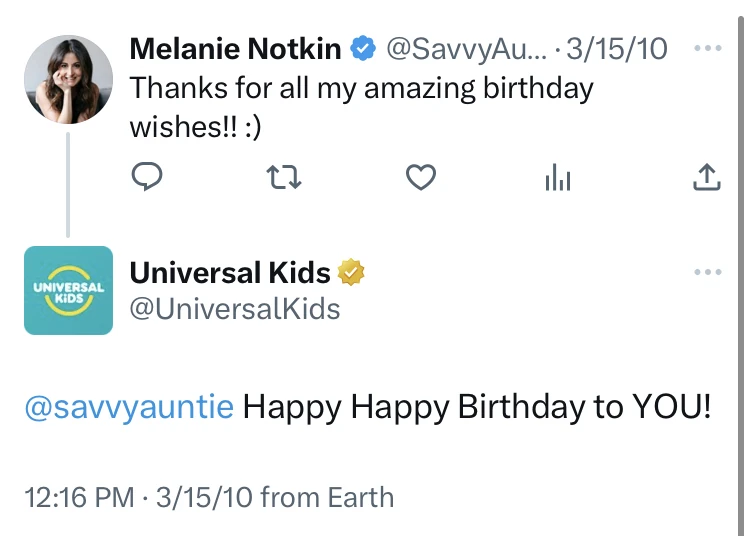Reply to Melanie Notkin's tweet

pos(147,178)
